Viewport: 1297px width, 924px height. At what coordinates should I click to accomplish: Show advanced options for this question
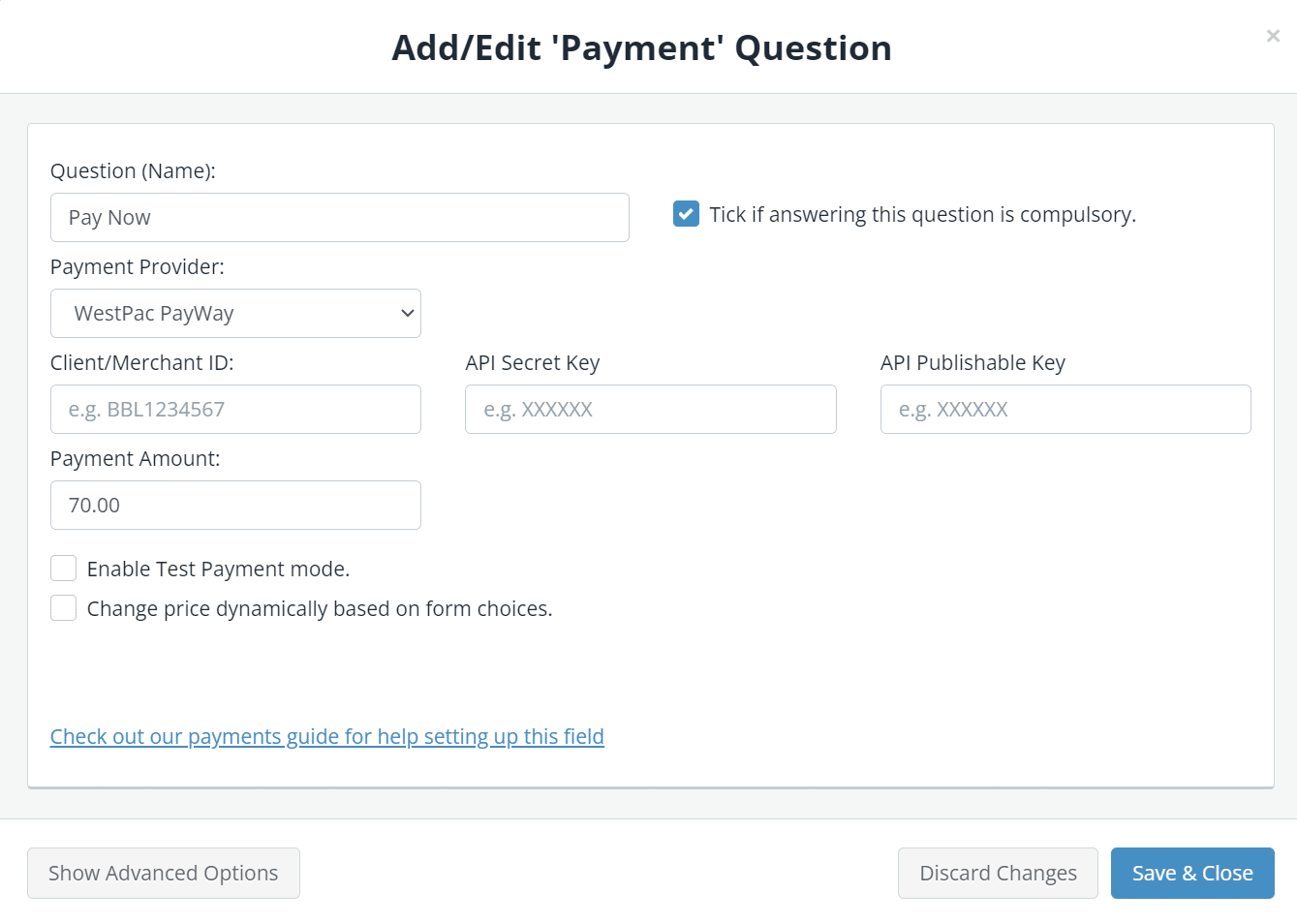(x=163, y=873)
